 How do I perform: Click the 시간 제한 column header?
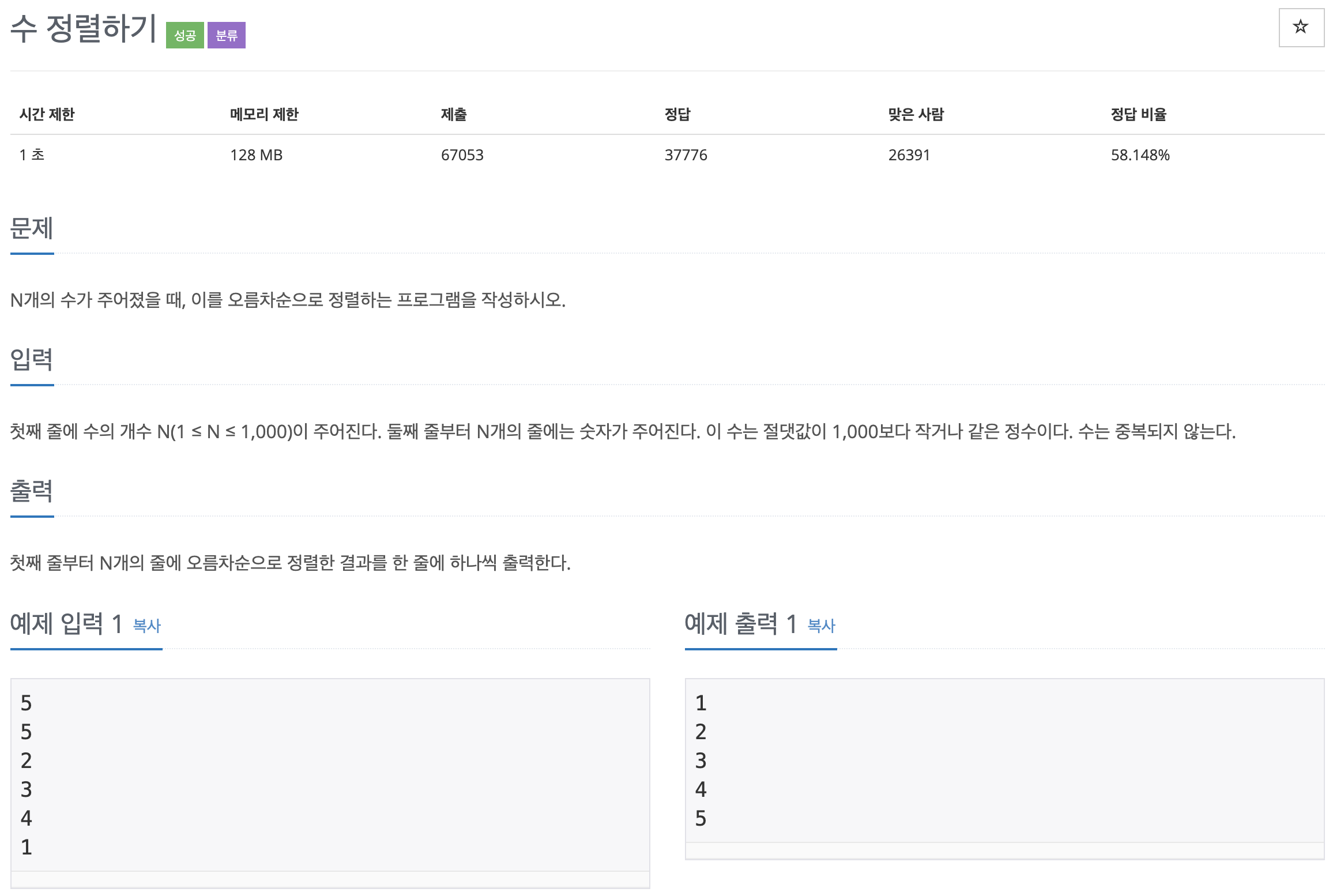tap(47, 114)
